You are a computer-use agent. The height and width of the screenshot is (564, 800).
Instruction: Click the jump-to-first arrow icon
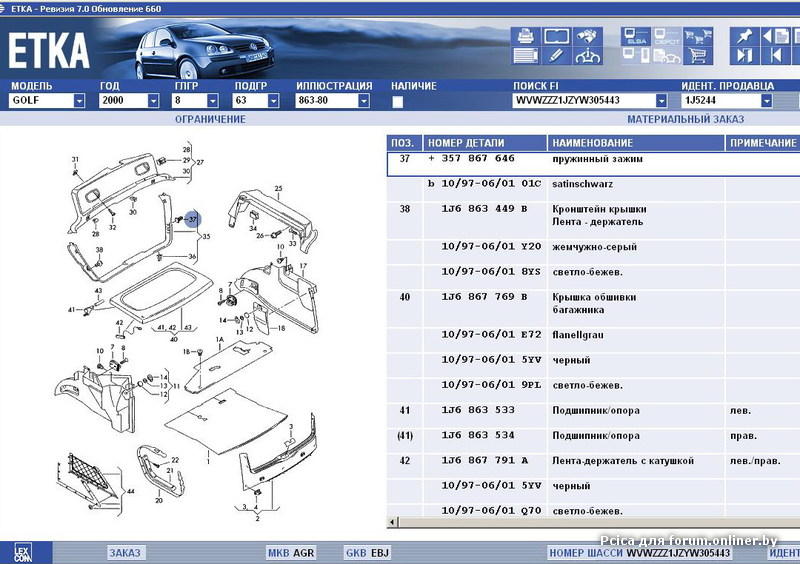click(776, 55)
